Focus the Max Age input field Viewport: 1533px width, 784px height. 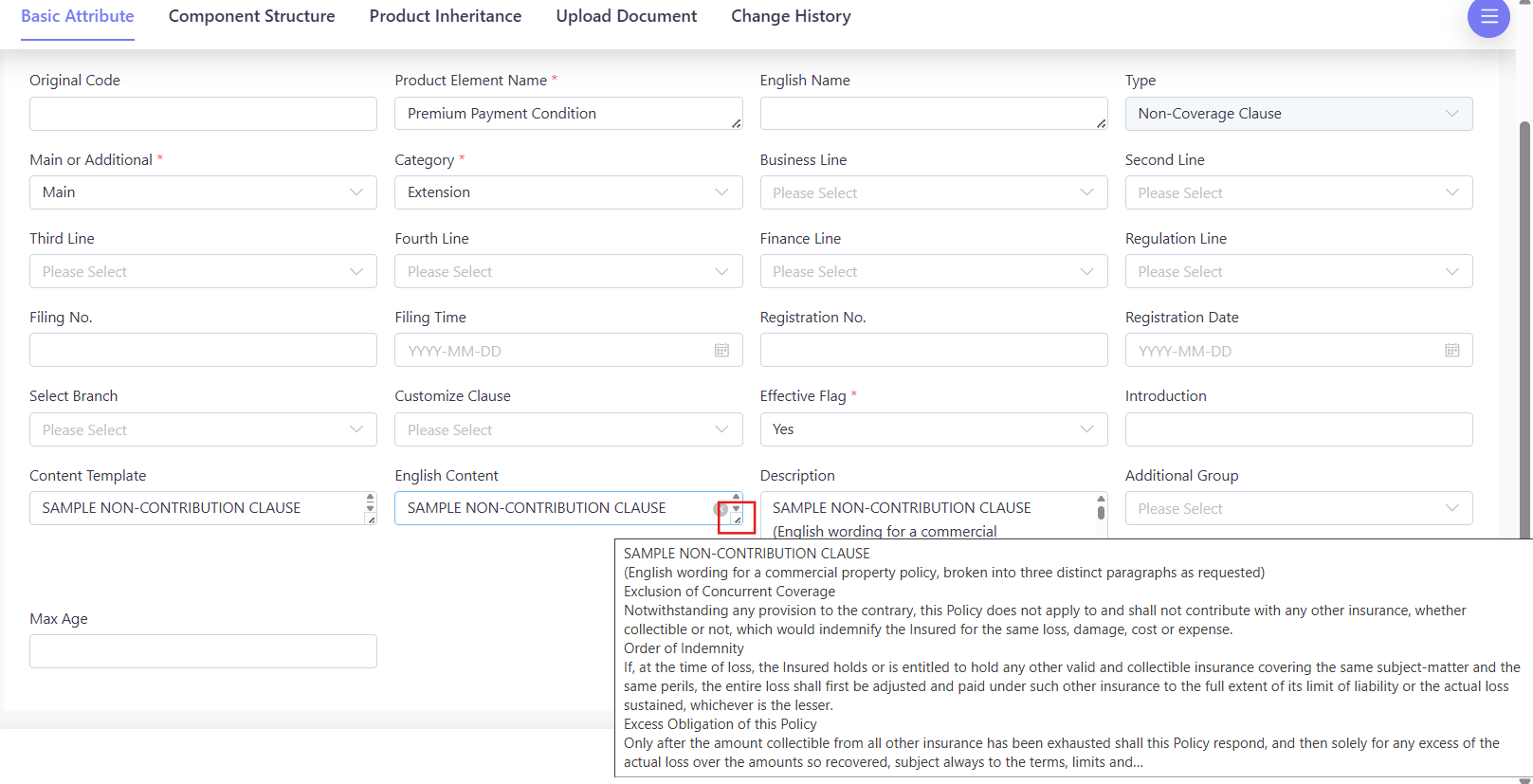tap(203, 651)
